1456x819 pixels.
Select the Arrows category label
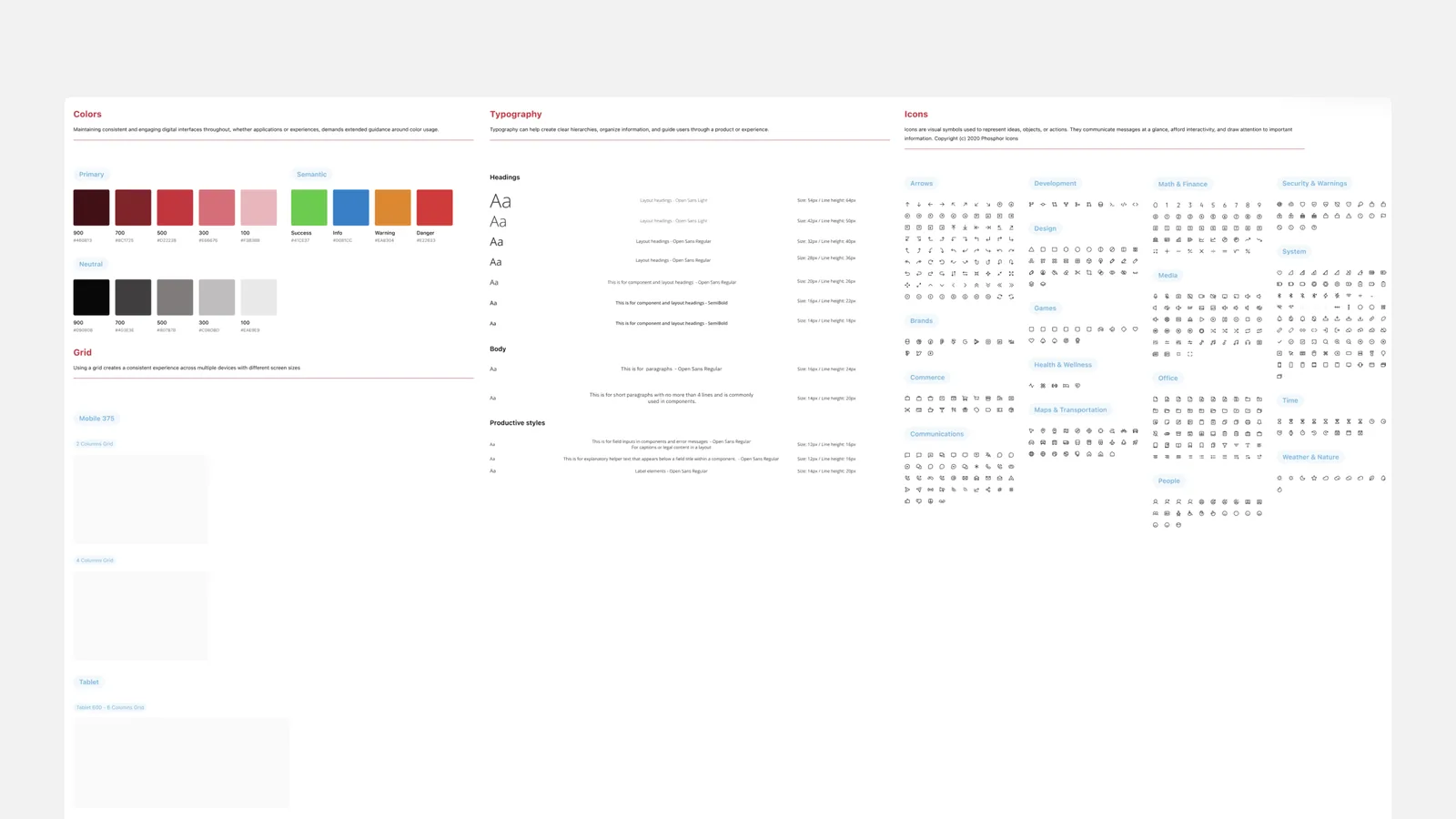[x=922, y=184]
